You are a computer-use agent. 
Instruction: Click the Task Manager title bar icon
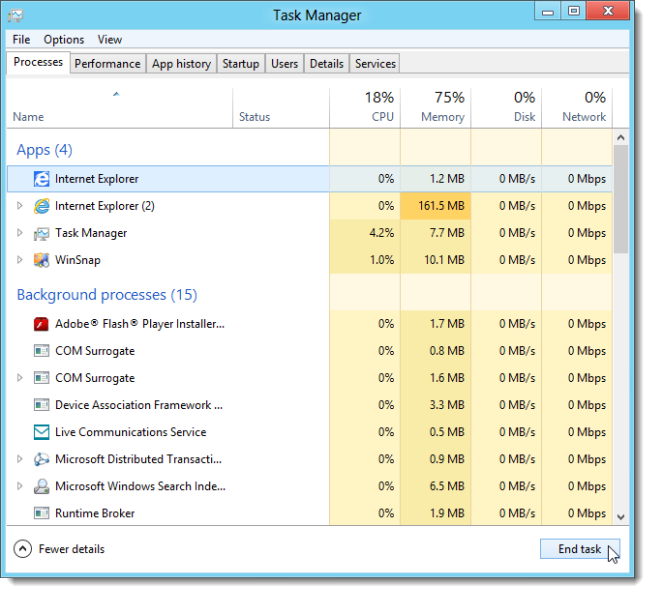pyautogui.click(x=15, y=16)
